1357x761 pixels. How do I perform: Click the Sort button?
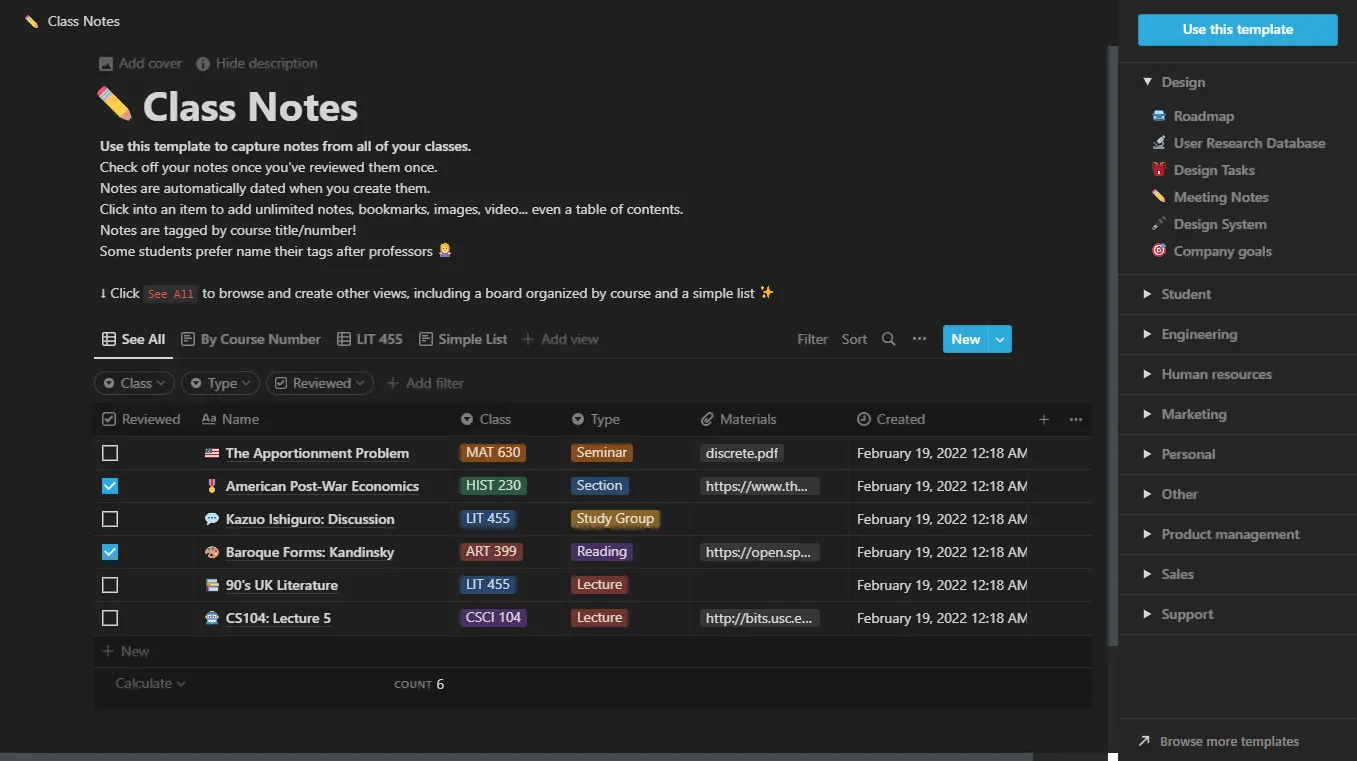point(854,339)
